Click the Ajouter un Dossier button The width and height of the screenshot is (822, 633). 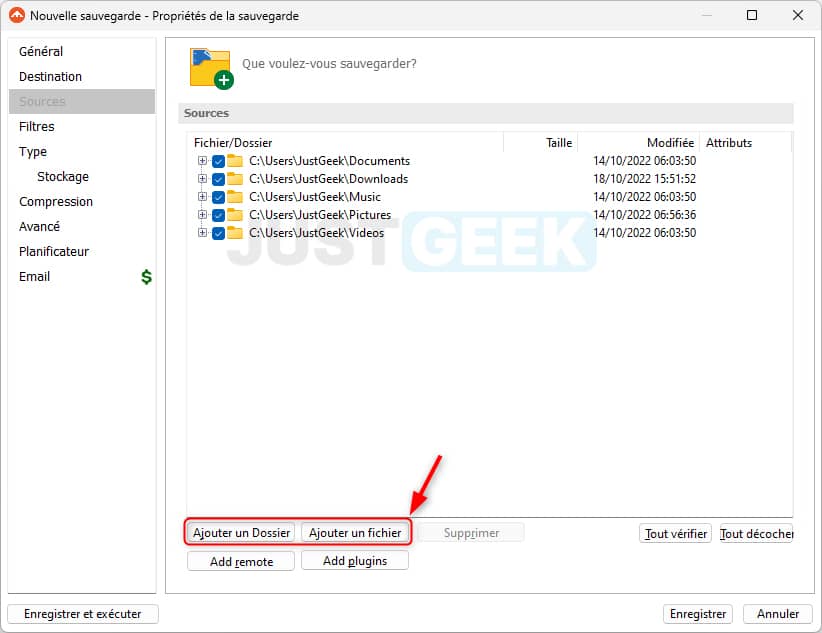click(x=241, y=532)
